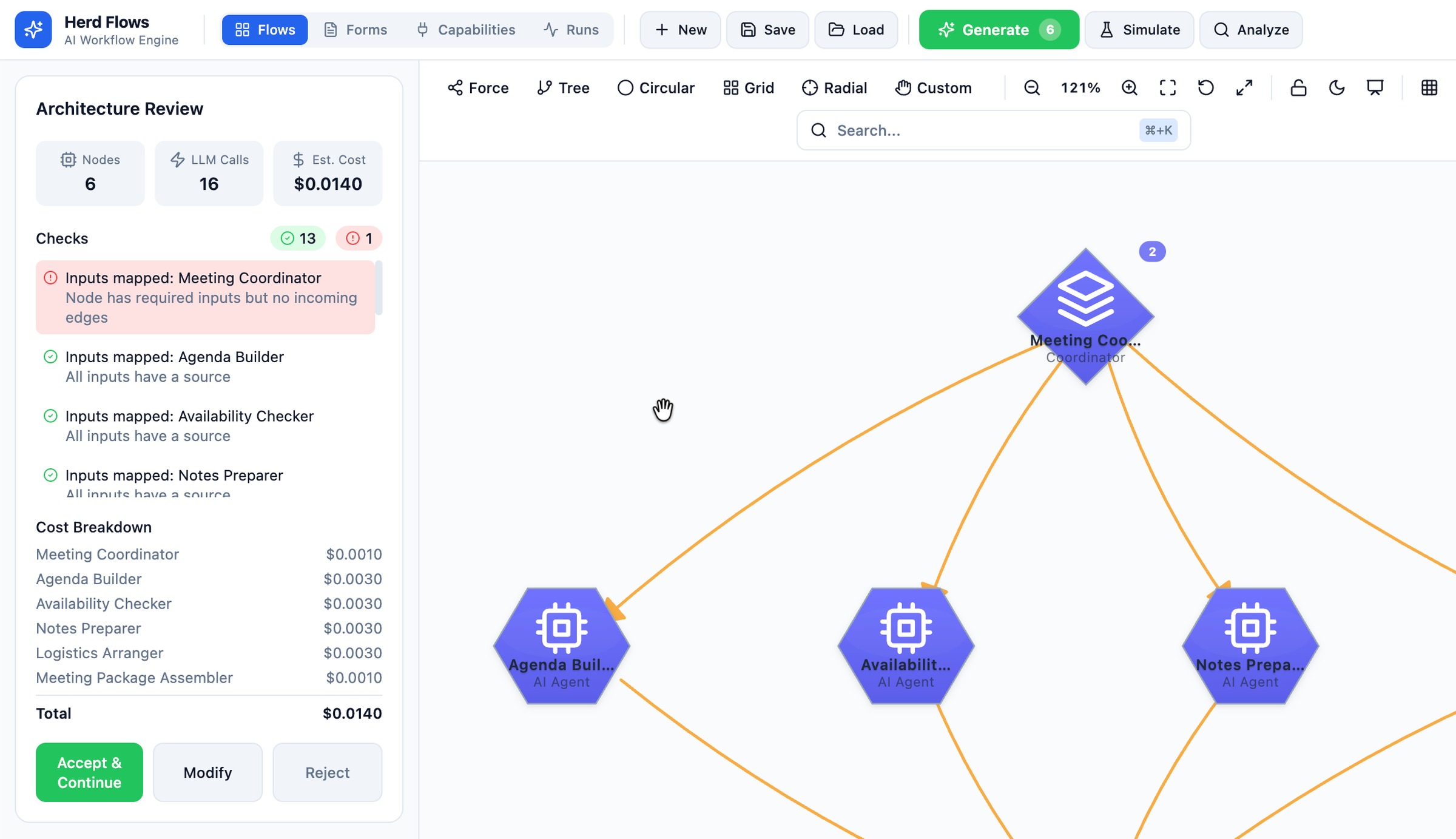Click the green Generate button
This screenshot has height=839, width=1456.
click(999, 30)
